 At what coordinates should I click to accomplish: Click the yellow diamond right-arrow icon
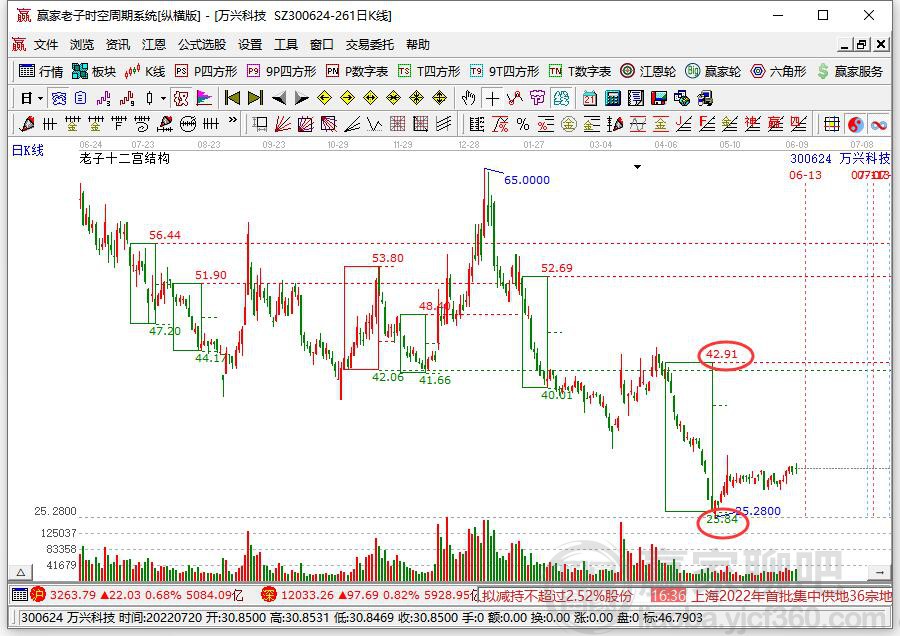pyautogui.click(x=347, y=99)
